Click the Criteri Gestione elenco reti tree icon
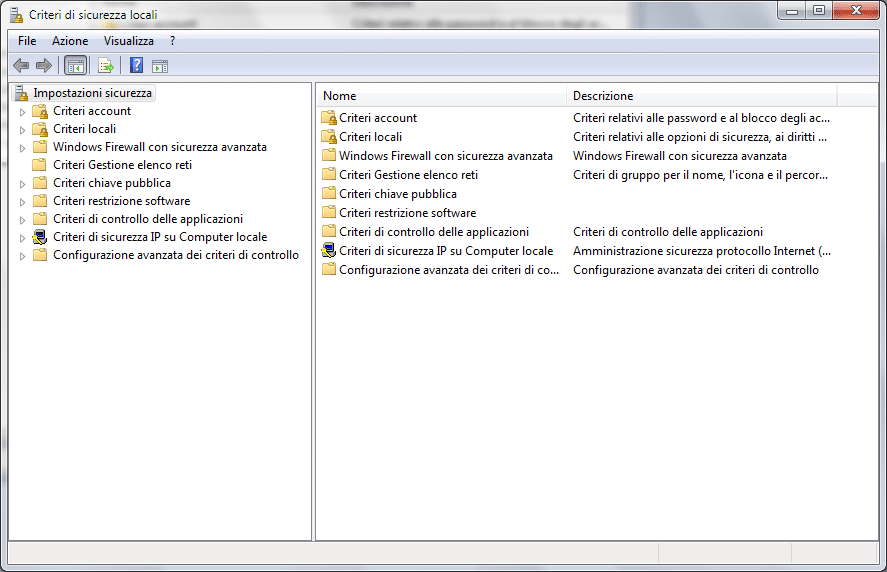The height and width of the screenshot is (572, 887). pos(40,165)
